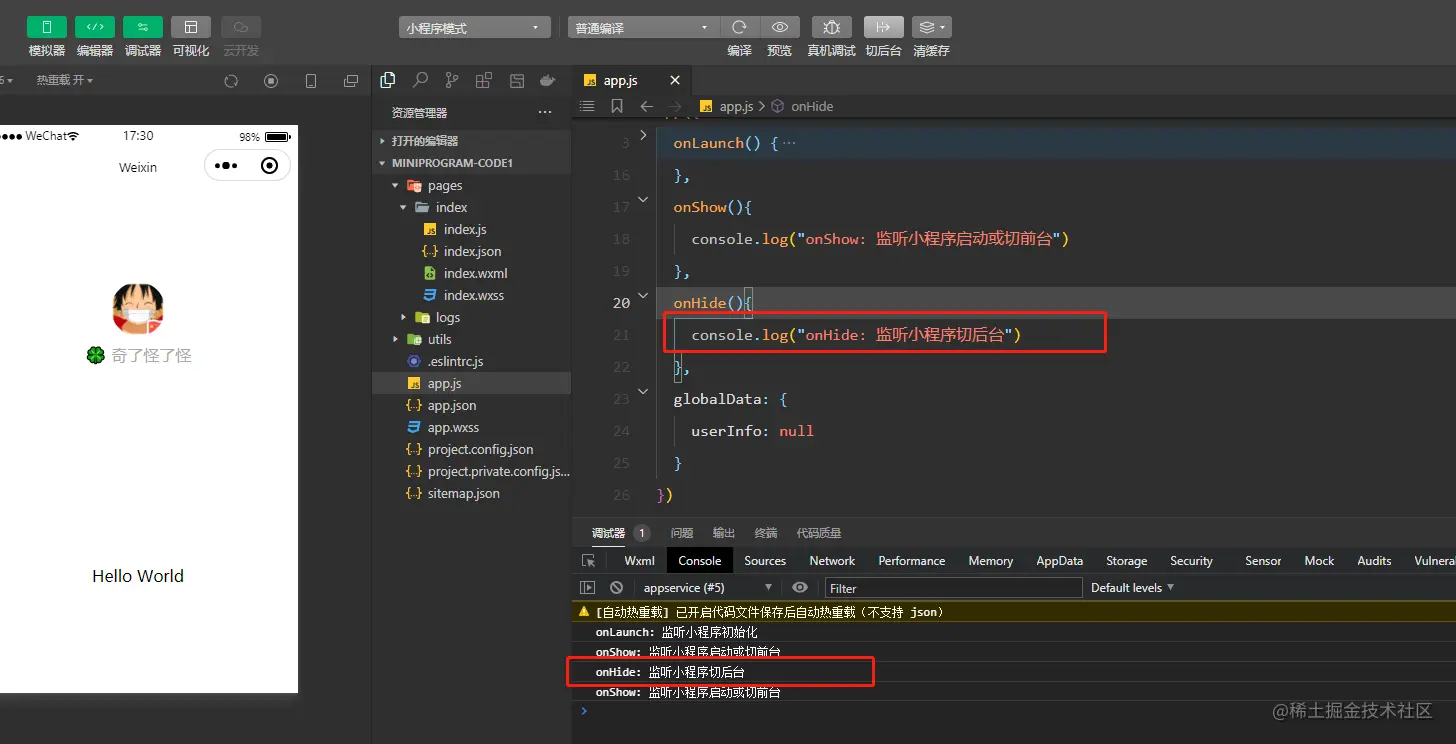Screen dimensions: 1456x744
Task: Open the 热重载 hot reload dropdown
Action: [65, 80]
